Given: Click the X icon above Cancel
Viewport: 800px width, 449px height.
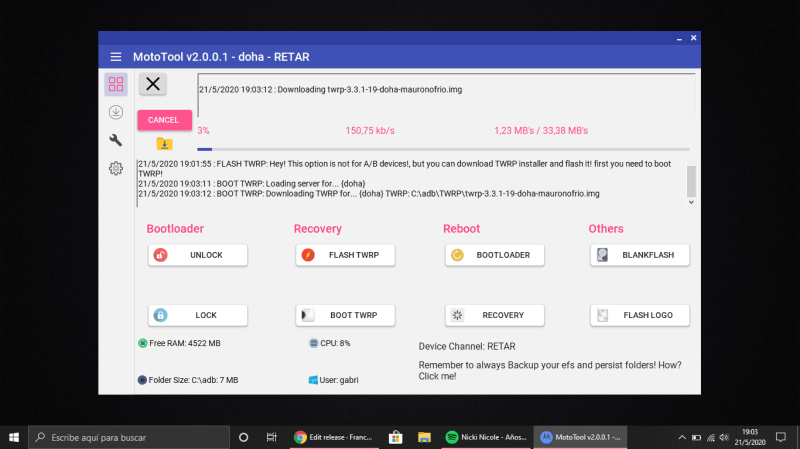Looking at the screenshot, I should [153, 84].
